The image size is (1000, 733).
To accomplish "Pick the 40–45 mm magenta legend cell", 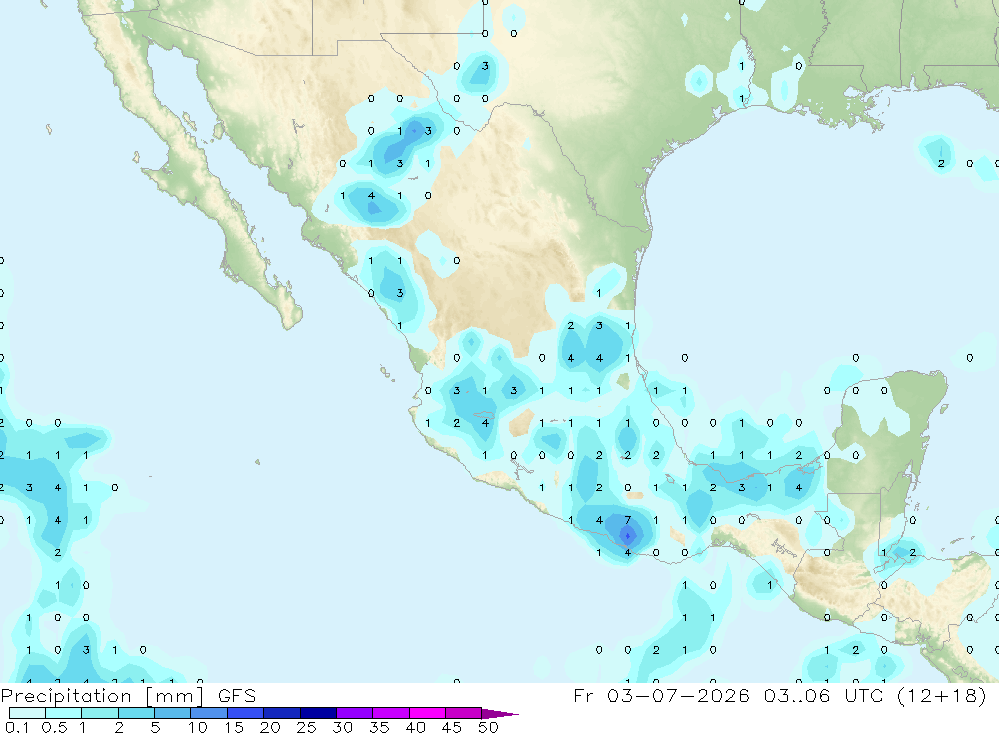I will [427, 713].
